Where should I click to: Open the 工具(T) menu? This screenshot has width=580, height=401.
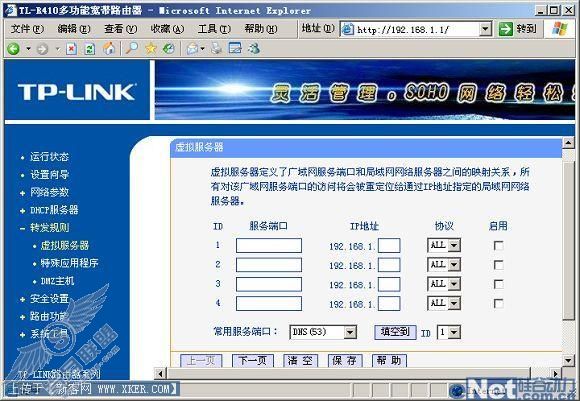[x=214, y=28]
